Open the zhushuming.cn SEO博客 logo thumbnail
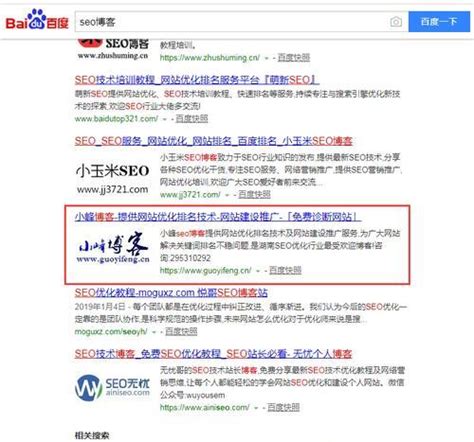 coord(113,50)
